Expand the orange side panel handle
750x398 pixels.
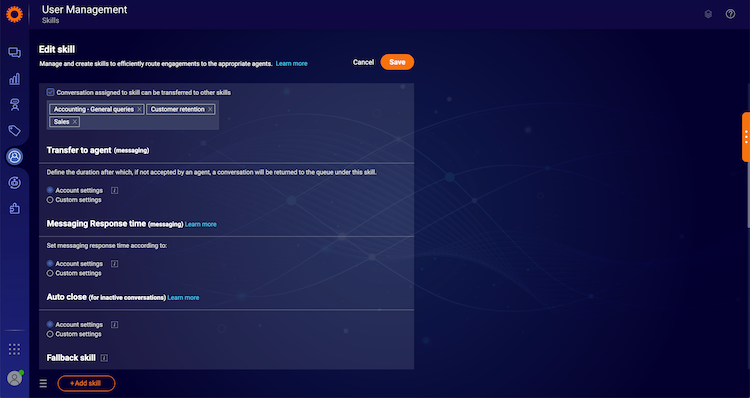pos(746,137)
